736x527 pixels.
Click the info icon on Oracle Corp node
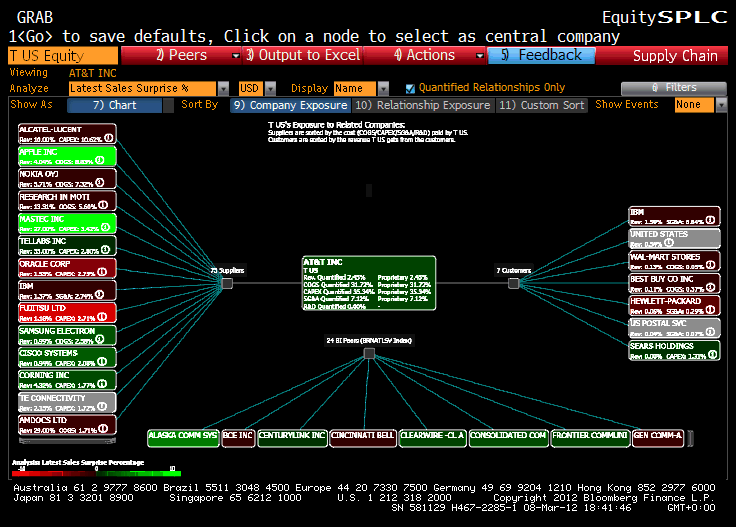click(x=102, y=272)
